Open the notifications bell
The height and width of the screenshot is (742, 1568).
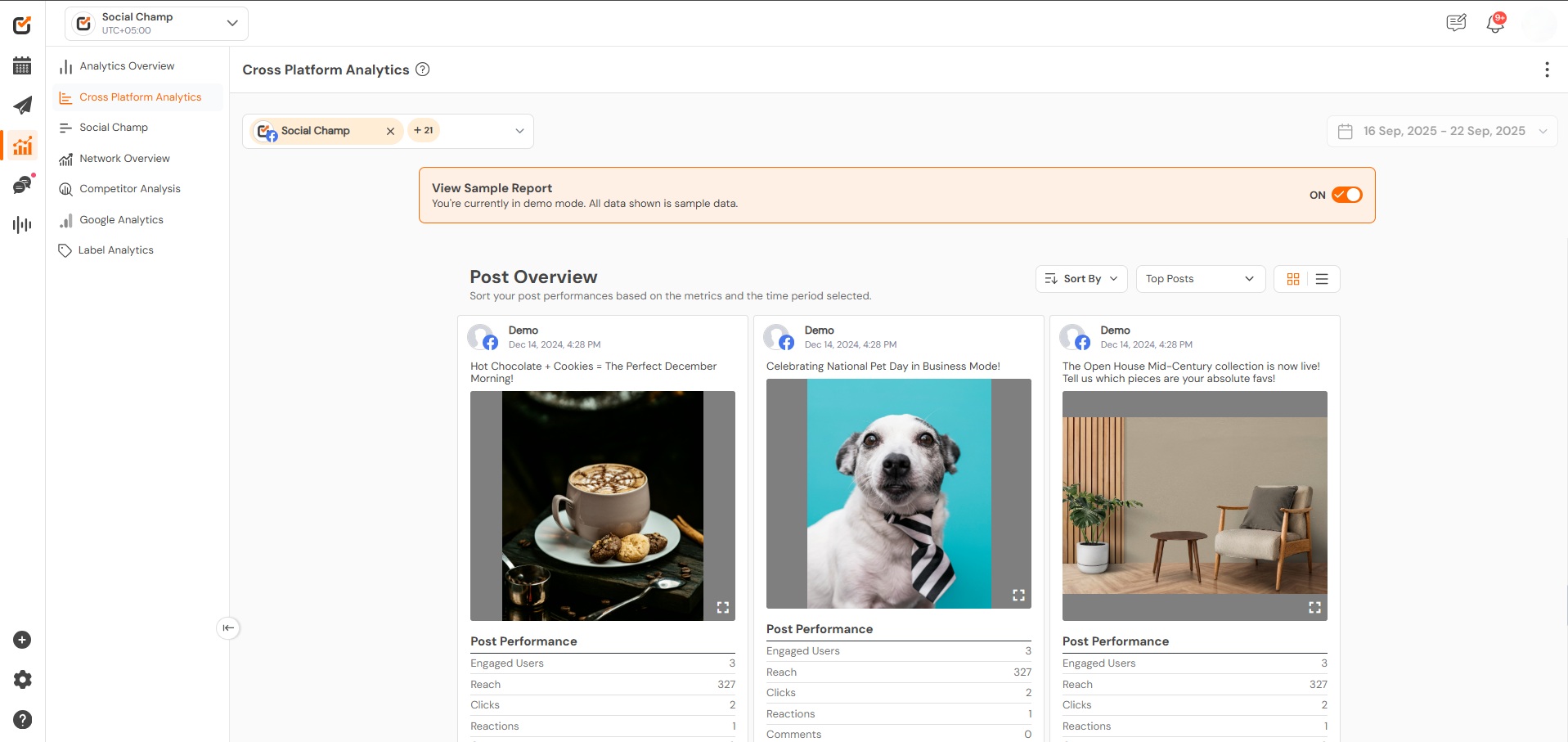point(1495,24)
